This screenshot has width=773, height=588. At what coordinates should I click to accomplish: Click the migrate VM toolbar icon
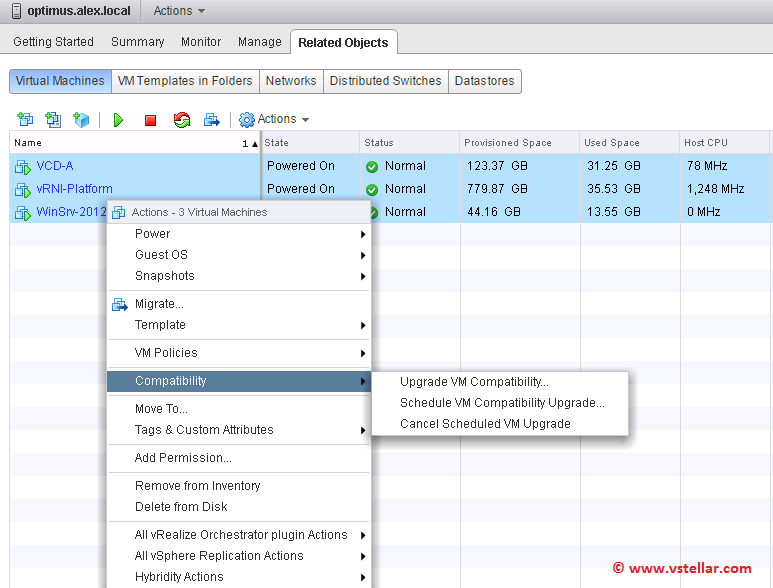coord(212,120)
